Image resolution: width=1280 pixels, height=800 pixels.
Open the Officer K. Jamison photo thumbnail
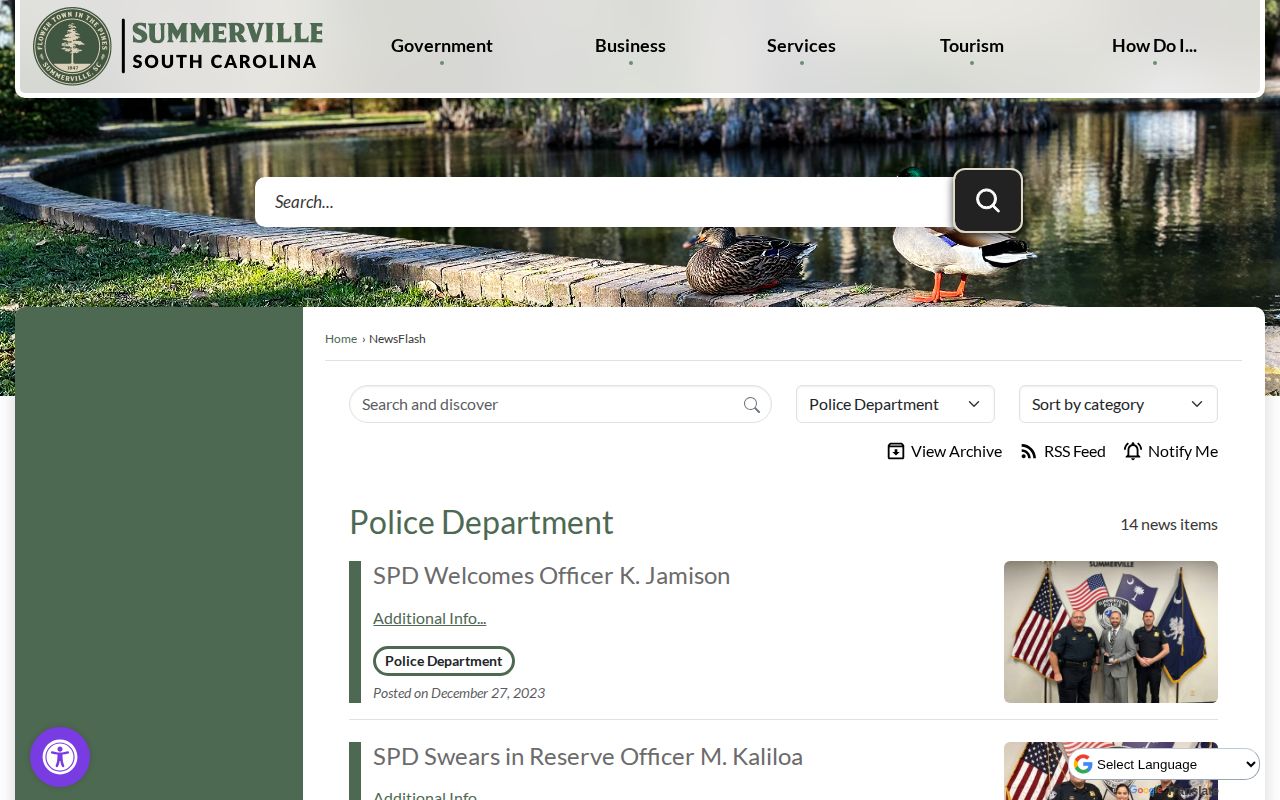pyautogui.click(x=1111, y=632)
